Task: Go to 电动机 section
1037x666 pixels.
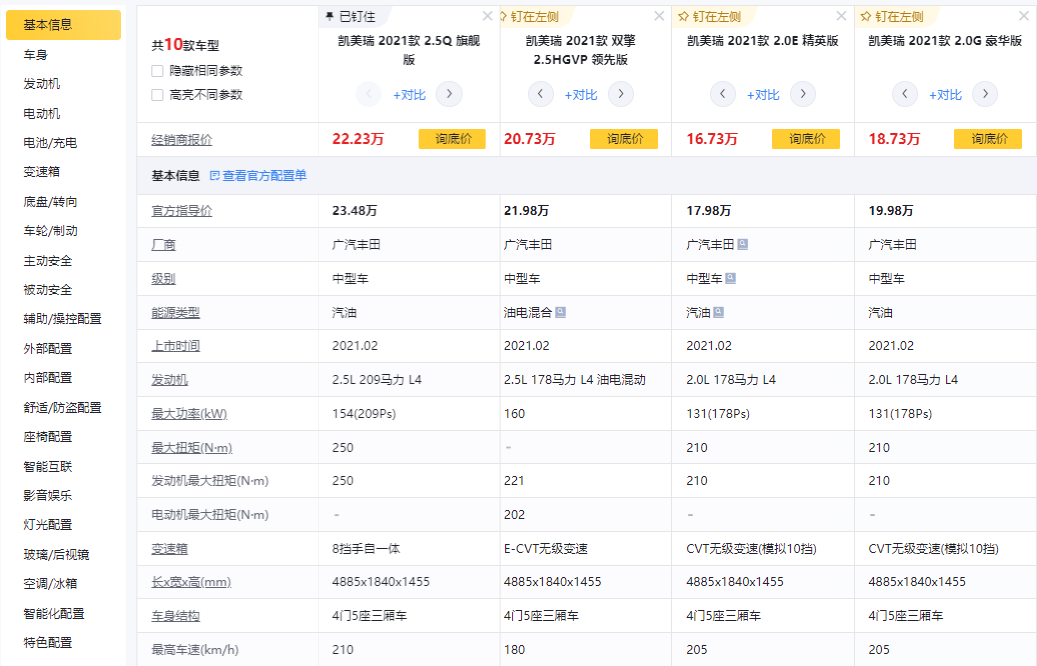Action: pos(42,113)
